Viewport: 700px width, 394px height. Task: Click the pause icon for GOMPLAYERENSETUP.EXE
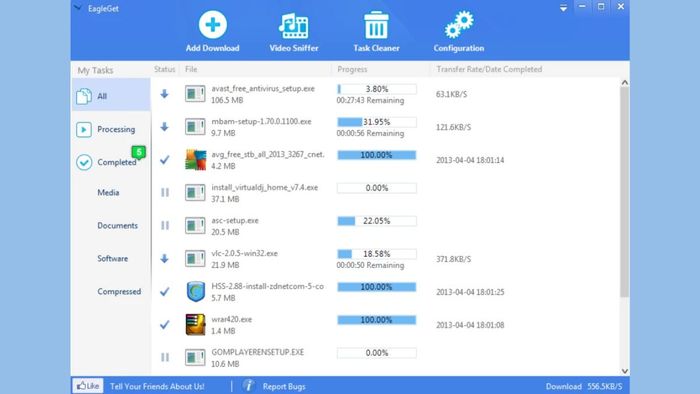click(x=165, y=357)
